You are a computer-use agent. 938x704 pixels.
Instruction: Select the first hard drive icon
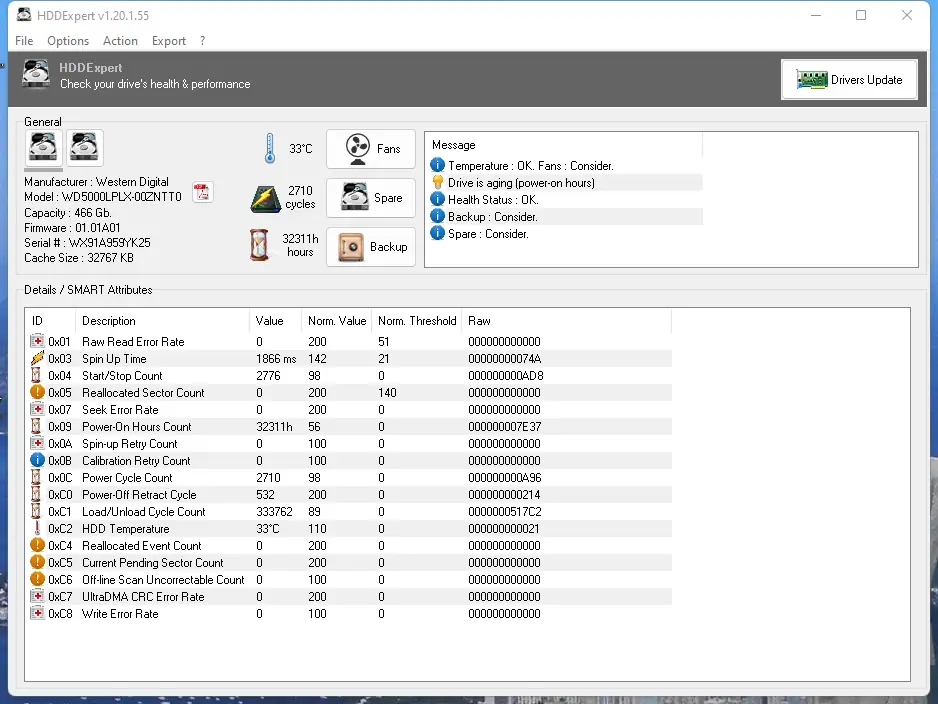(43, 148)
